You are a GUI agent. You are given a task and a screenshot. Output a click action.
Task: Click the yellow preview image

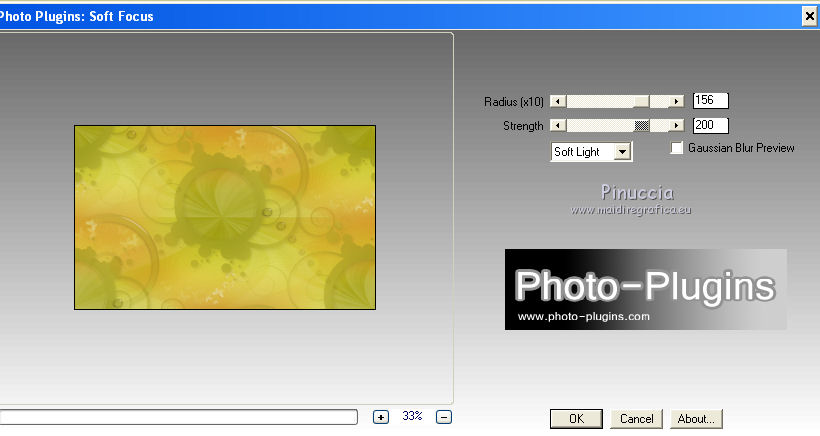225,217
